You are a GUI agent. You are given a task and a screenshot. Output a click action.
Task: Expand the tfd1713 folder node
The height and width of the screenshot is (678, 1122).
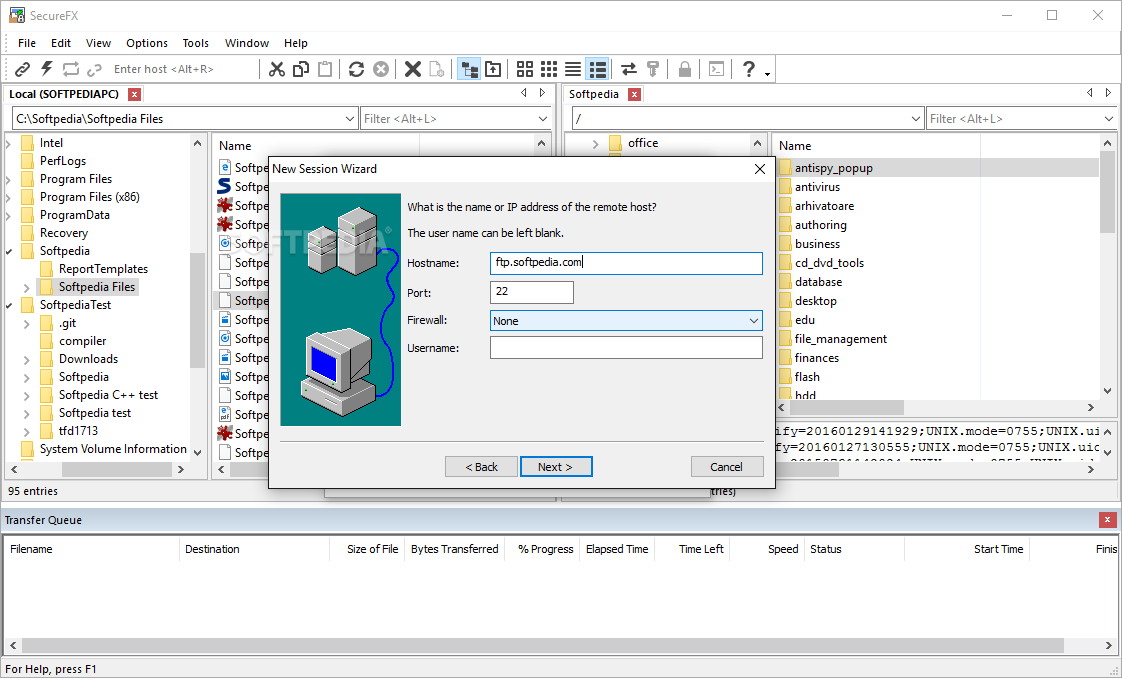pos(26,431)
